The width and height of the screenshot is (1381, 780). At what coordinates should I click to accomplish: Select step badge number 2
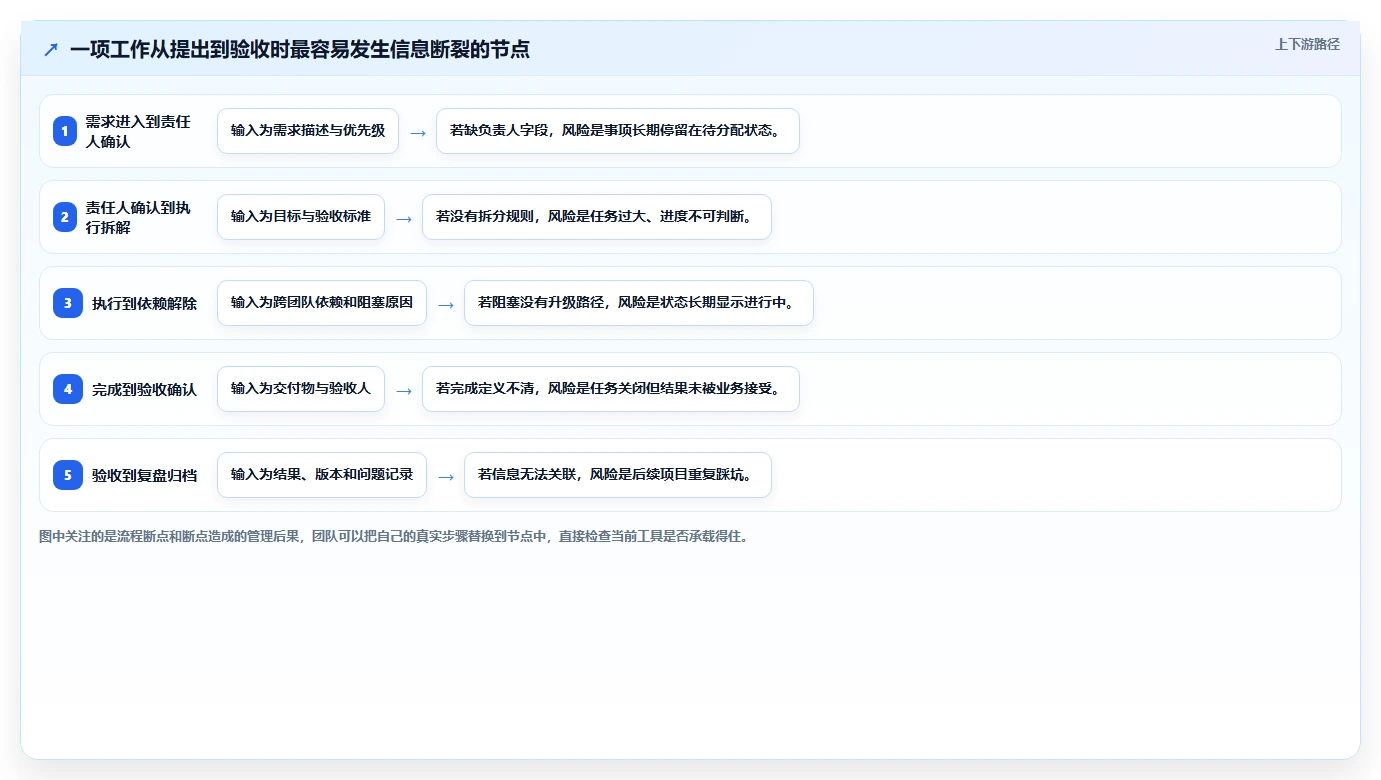click(65, 217)
